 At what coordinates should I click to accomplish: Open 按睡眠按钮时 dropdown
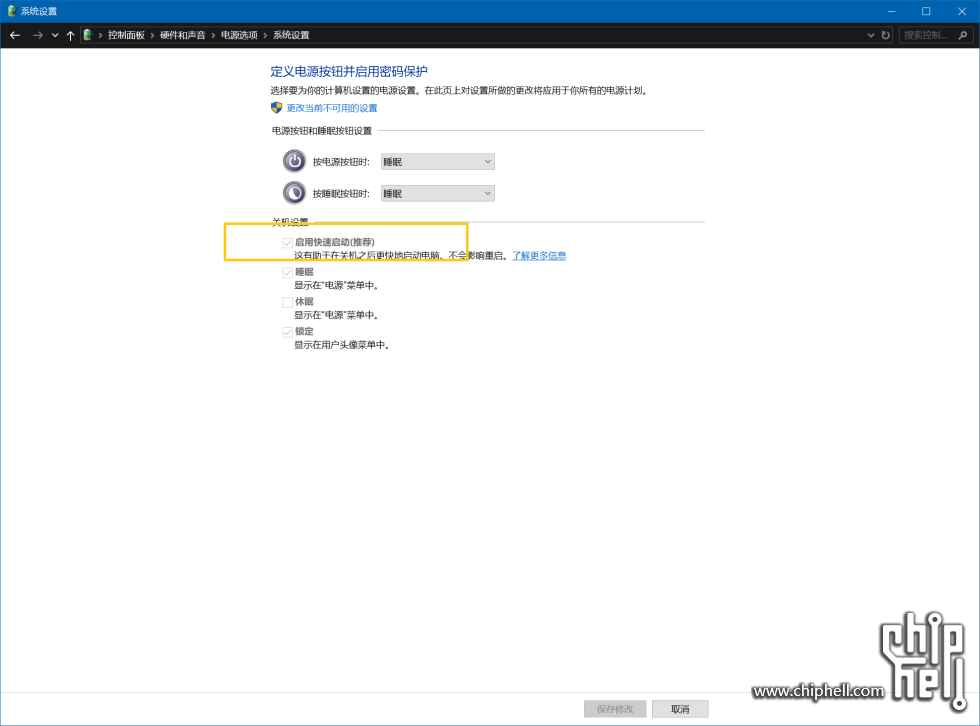tap(438, 194)
